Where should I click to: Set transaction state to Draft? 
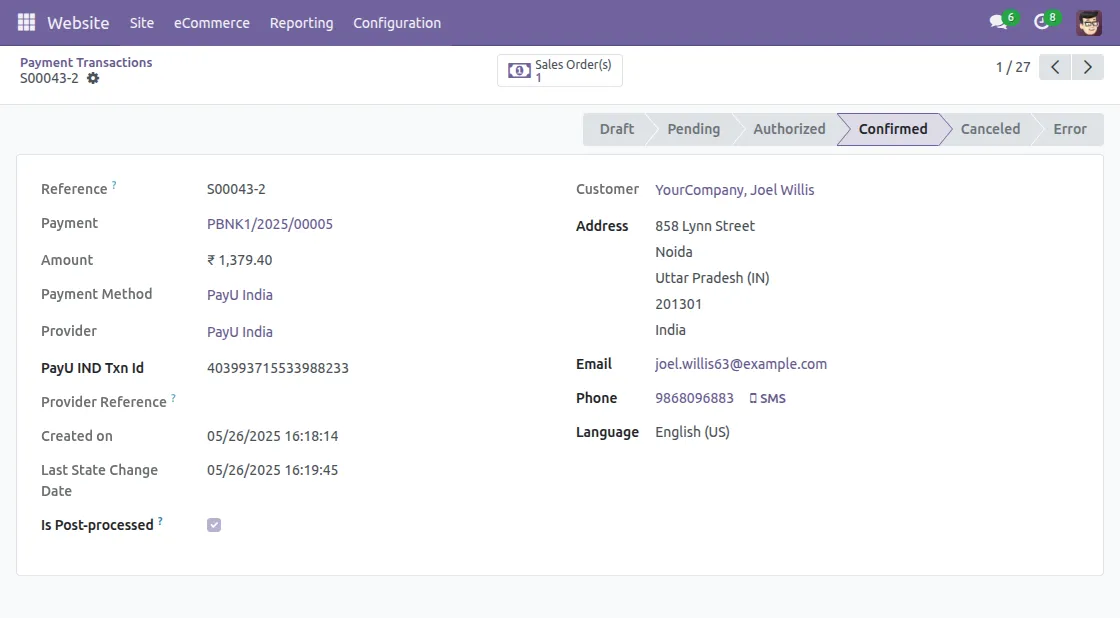point(616,128)
